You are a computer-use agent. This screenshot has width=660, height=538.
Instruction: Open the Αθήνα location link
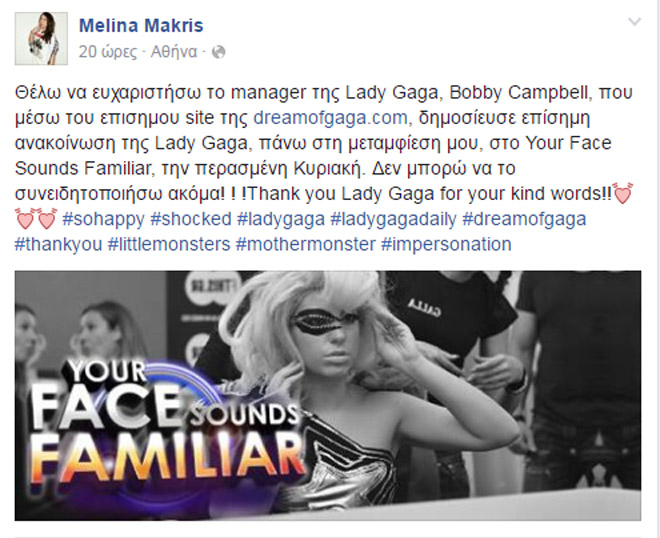click(174, 52)
